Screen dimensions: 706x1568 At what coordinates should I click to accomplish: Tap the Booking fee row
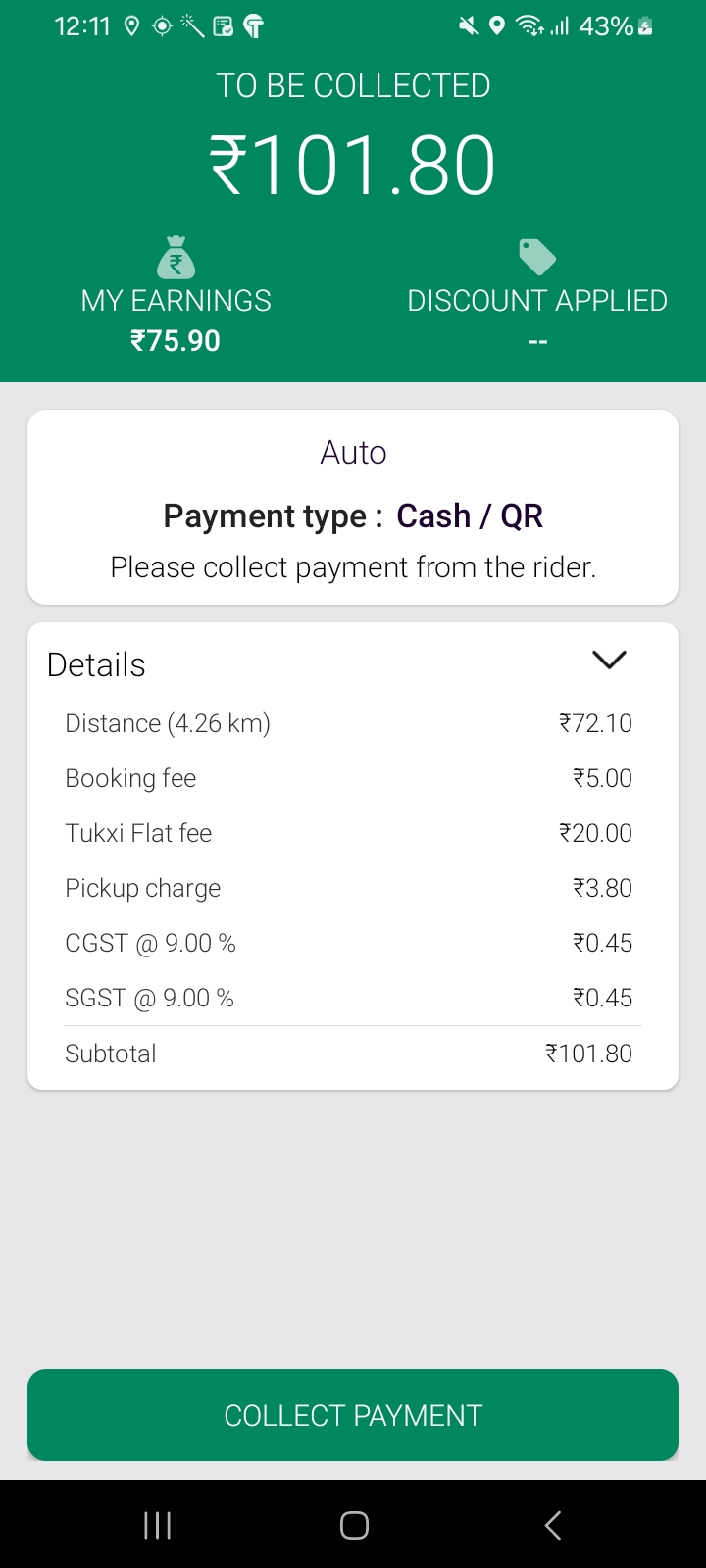point(348,778)
